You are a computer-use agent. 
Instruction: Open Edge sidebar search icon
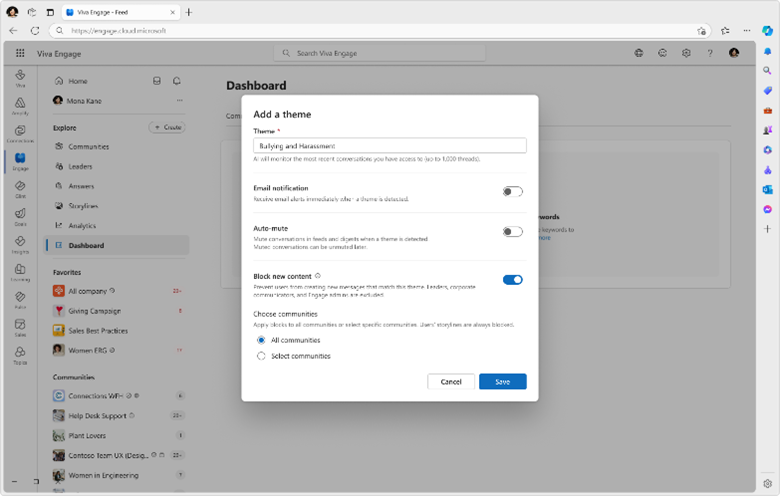(767, 71)
